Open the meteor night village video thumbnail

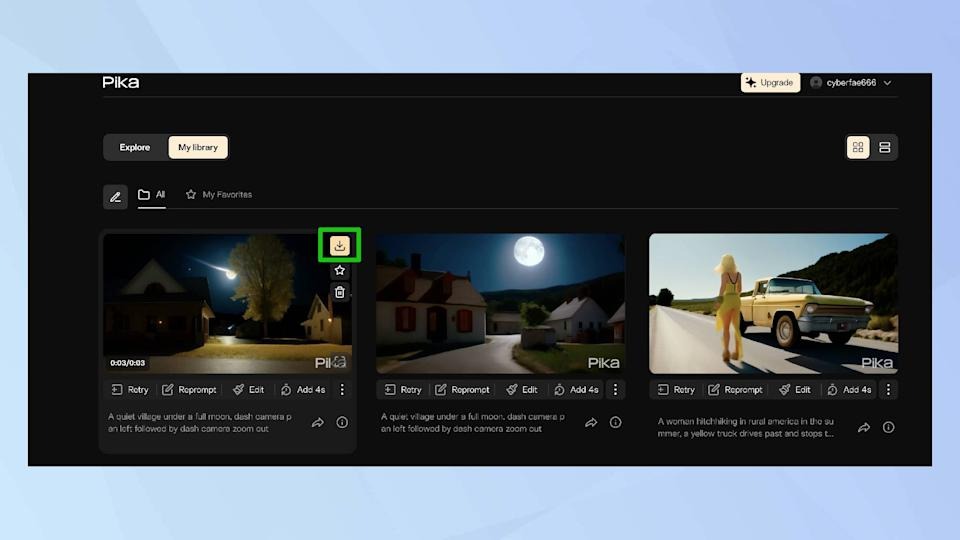click(x=227, y=304)
